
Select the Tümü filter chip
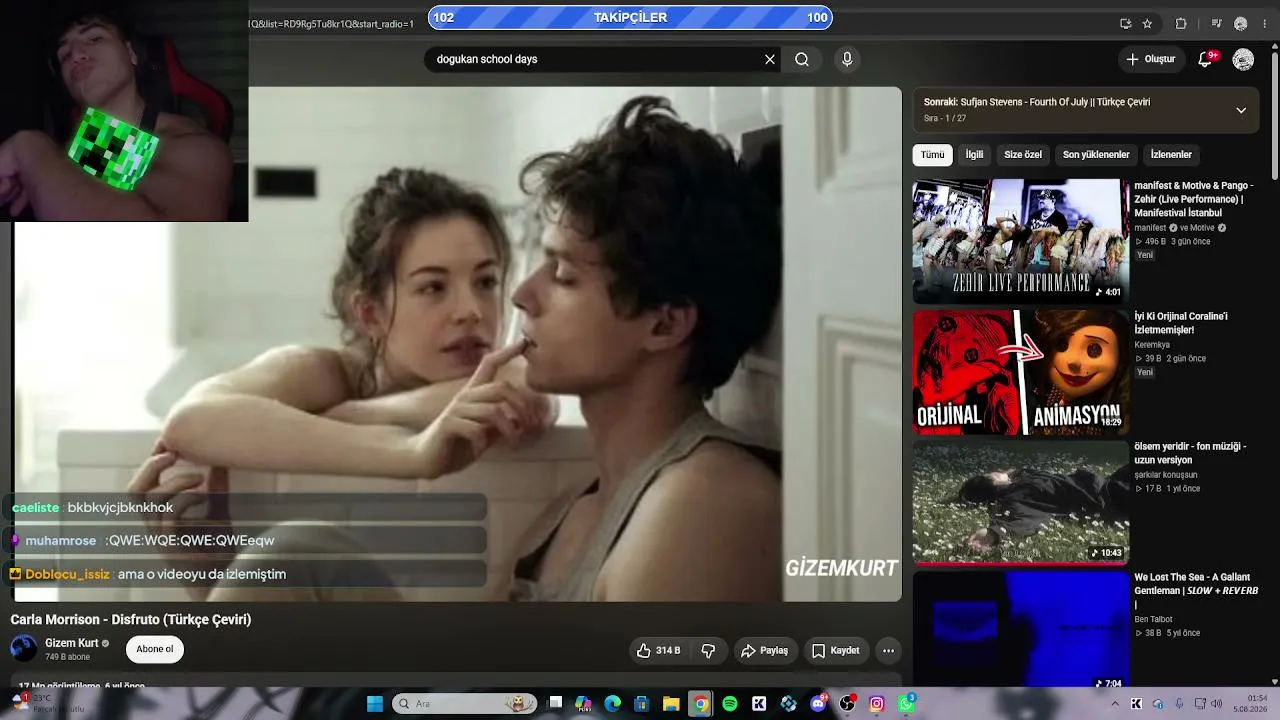click(932, 155)
